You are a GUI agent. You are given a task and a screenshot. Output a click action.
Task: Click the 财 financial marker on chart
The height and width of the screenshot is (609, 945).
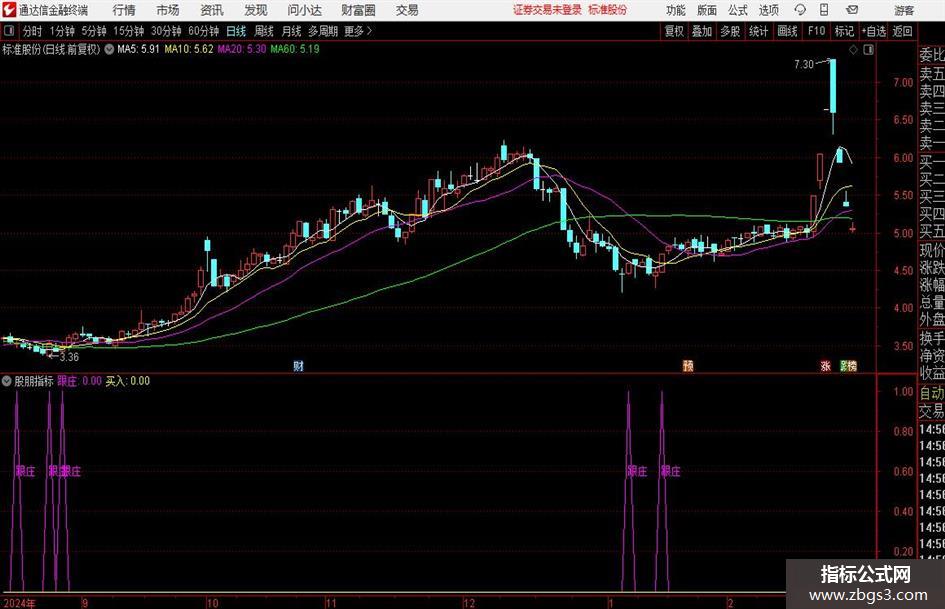click(298, 366)
